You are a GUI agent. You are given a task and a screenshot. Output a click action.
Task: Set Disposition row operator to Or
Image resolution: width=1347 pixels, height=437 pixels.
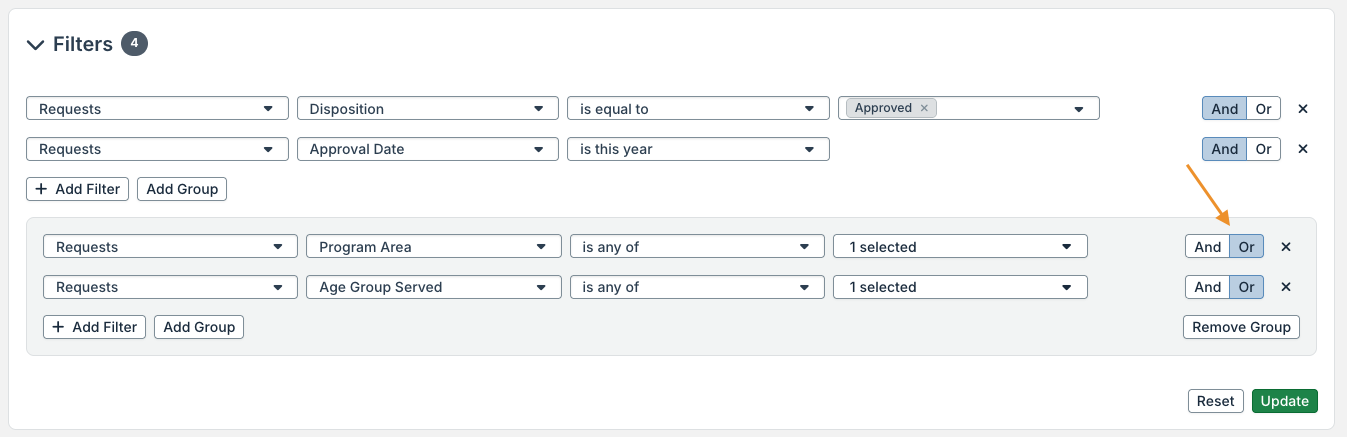pyautogui.click(x=1263, y=109)
